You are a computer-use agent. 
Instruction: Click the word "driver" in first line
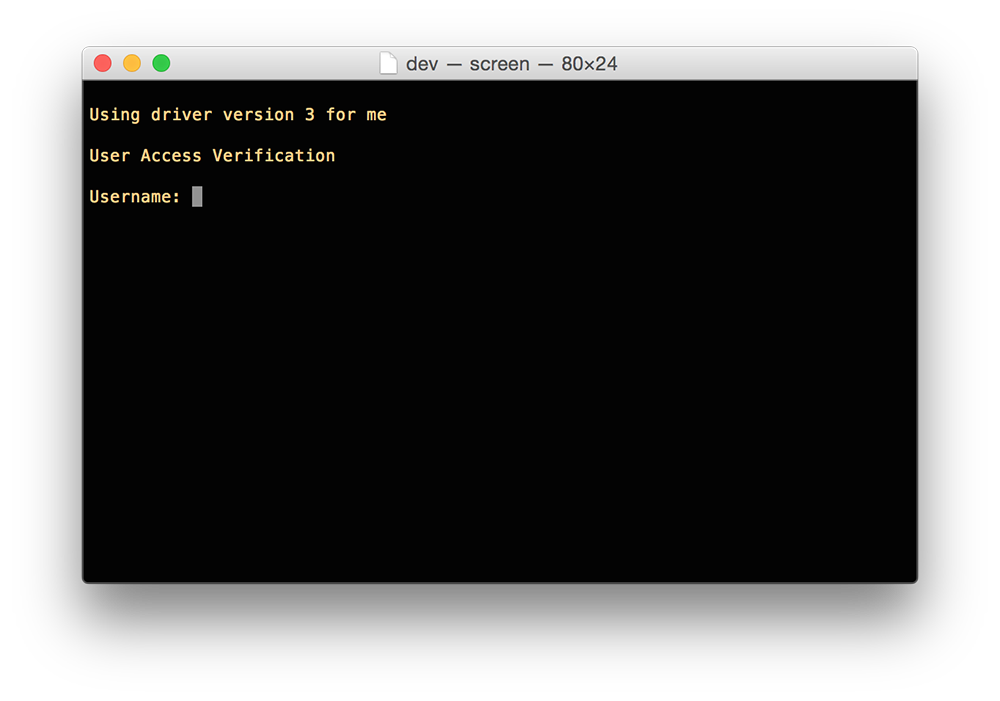coord(181,115)
